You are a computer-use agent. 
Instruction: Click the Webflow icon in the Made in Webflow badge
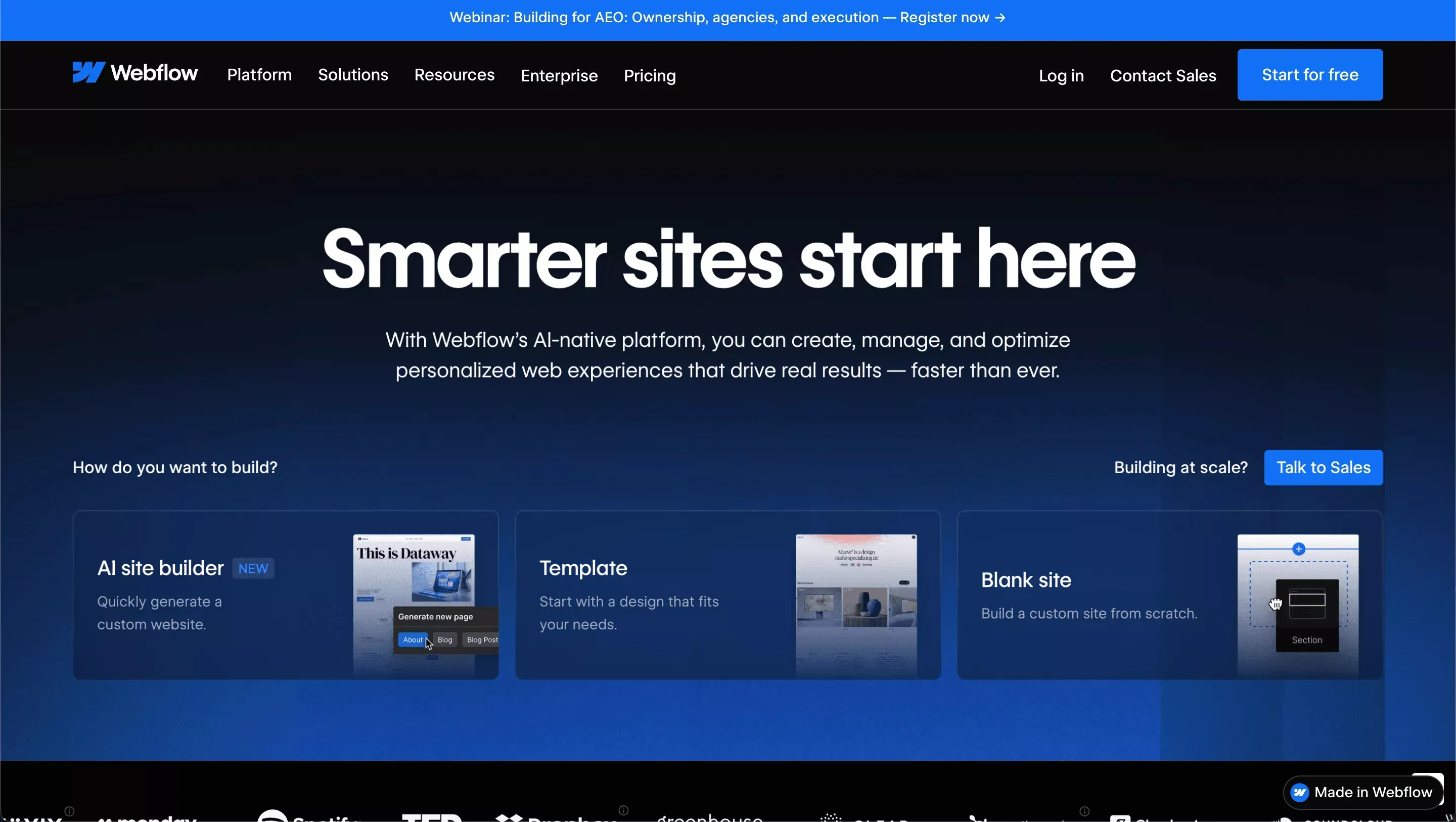point(1300,793)
